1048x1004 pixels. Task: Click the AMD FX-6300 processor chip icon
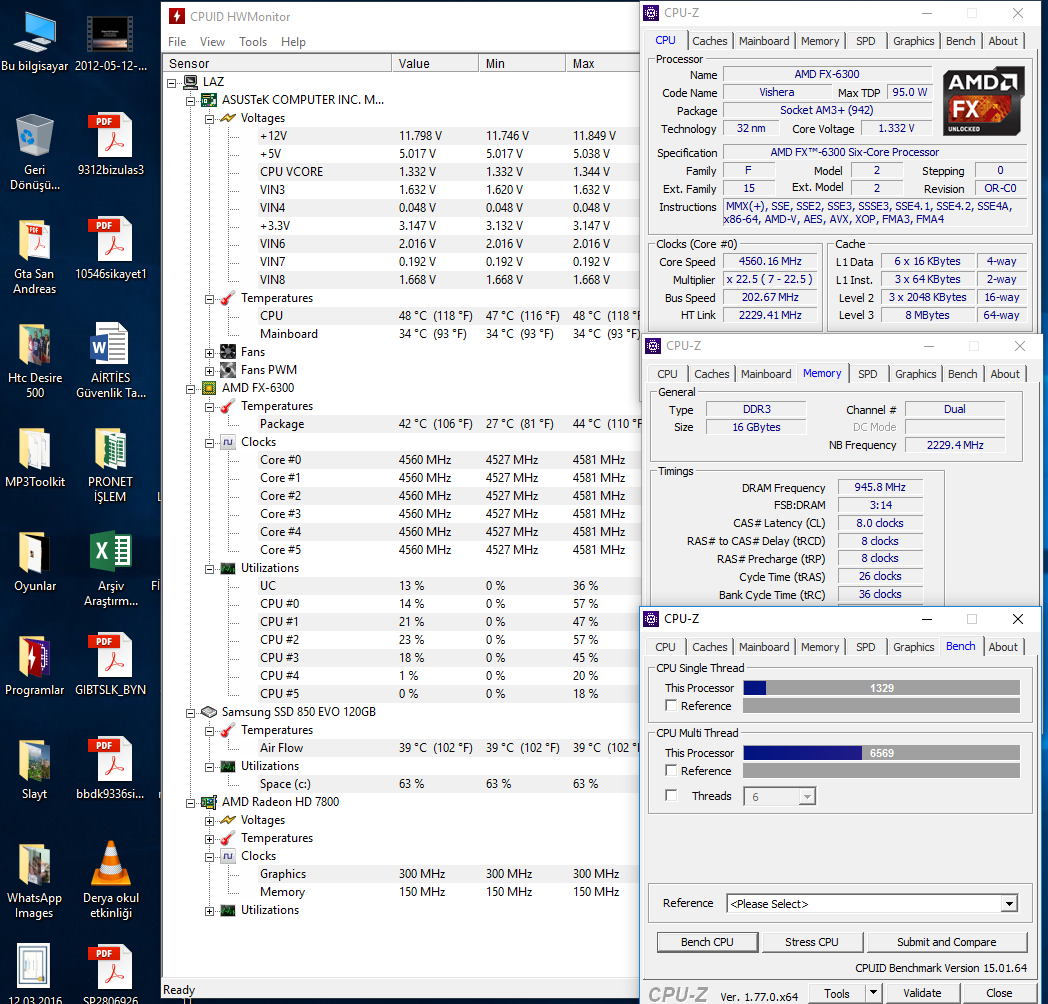pyautogui.click(x=209, y=388)
